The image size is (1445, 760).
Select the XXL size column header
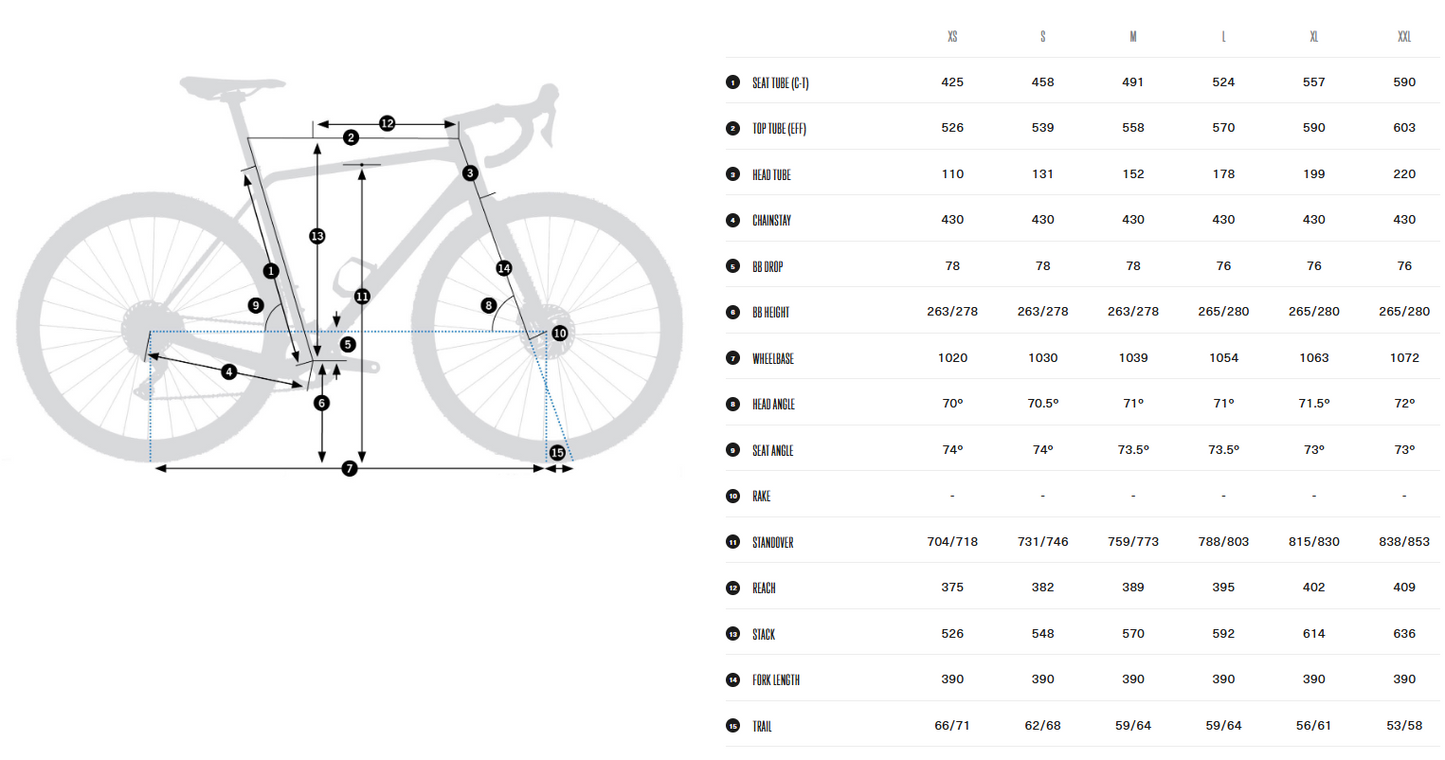(1404, 37)
